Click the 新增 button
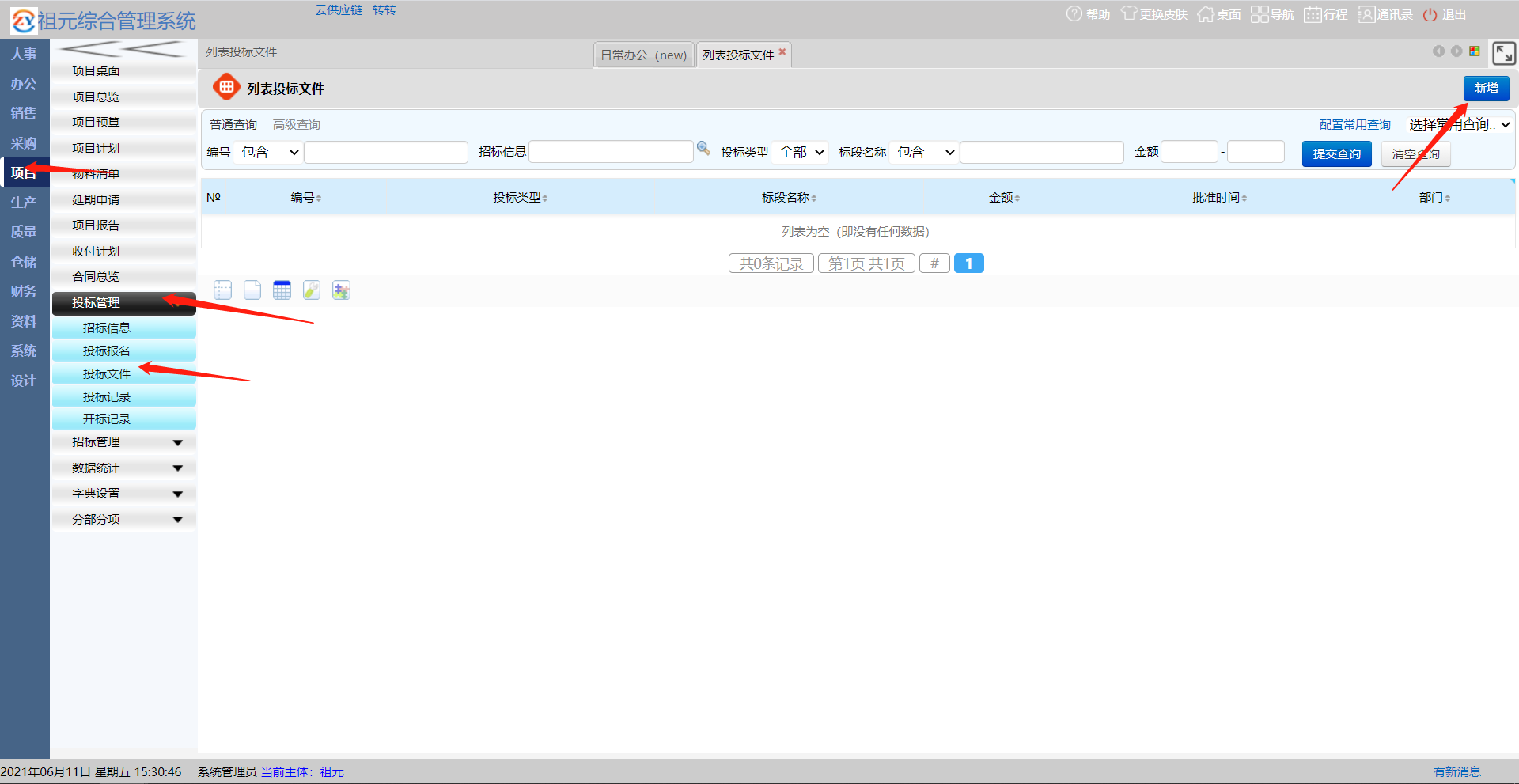This screenshot has width=1519, height=784. click(x=1486, y=89)
